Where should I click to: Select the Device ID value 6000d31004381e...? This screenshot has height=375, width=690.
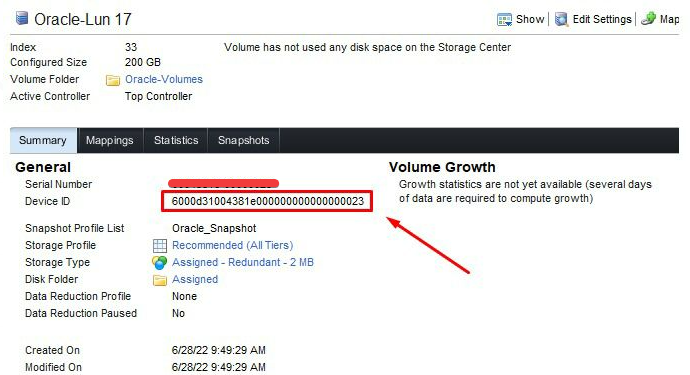coord(268,201)
